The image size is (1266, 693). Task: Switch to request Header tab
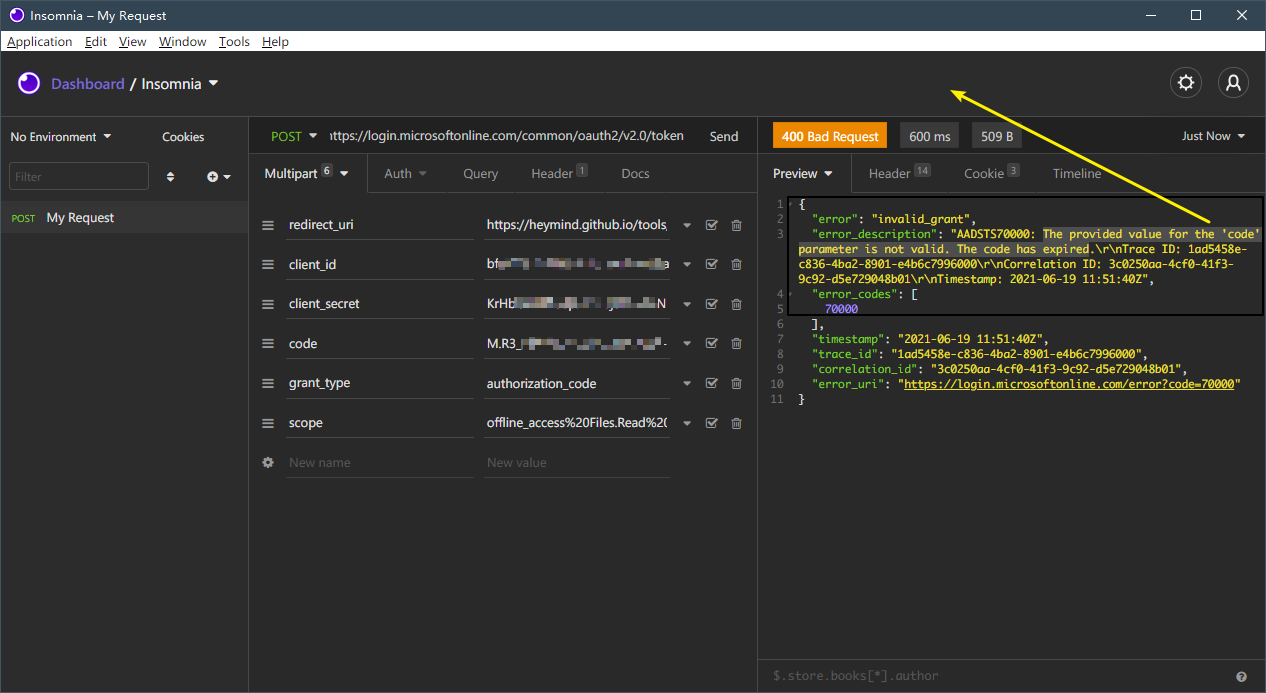point(559,174)
